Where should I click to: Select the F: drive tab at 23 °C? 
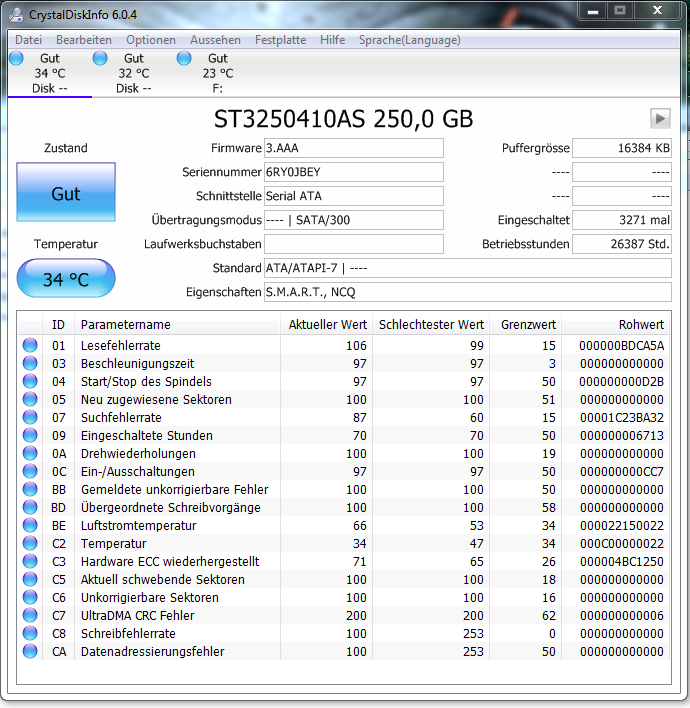pos(218,73)
